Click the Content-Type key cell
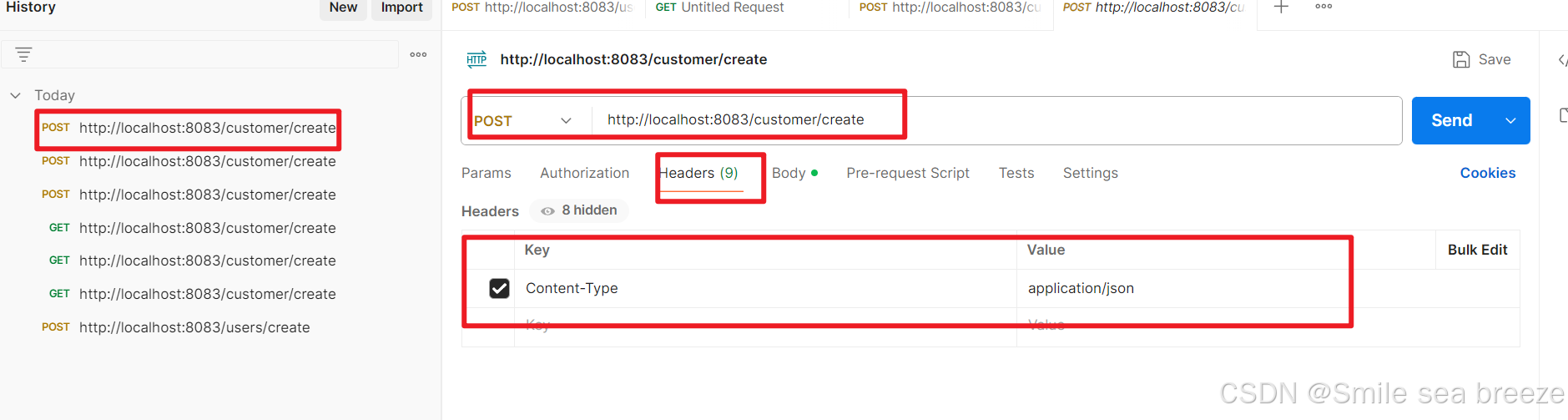Viewport: 1568px width, 420px height. (x=765, y=288)
